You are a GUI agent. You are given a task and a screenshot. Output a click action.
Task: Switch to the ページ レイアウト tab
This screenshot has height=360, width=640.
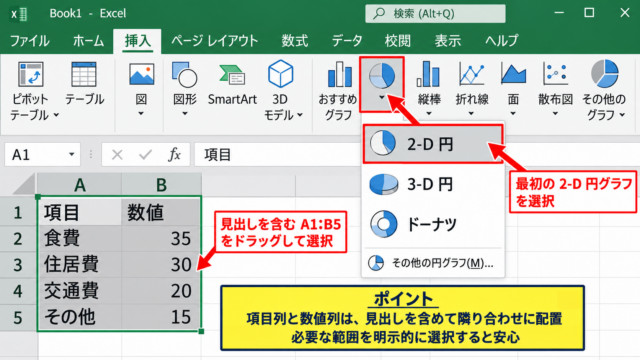tap(215, 41)
